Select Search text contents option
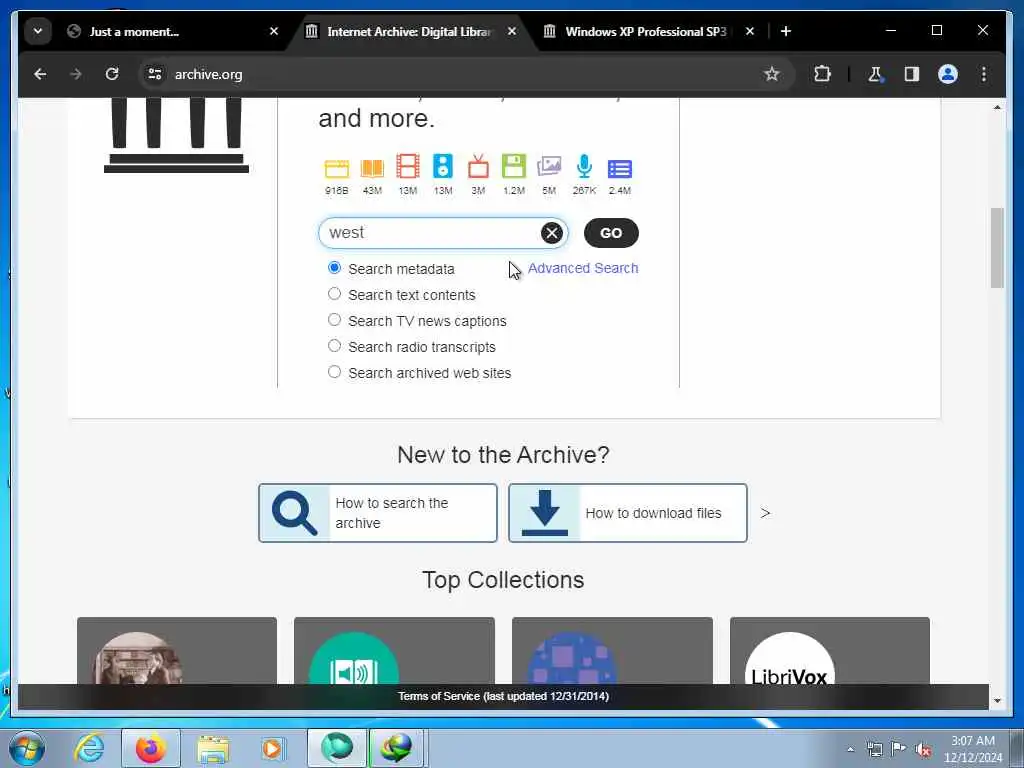1024x768 pixels. pos(334,294)
